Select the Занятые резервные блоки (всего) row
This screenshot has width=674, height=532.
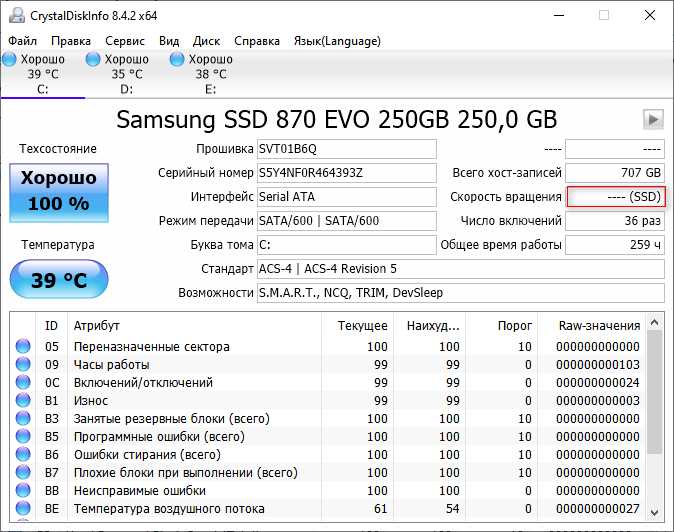tap(328, 419)
